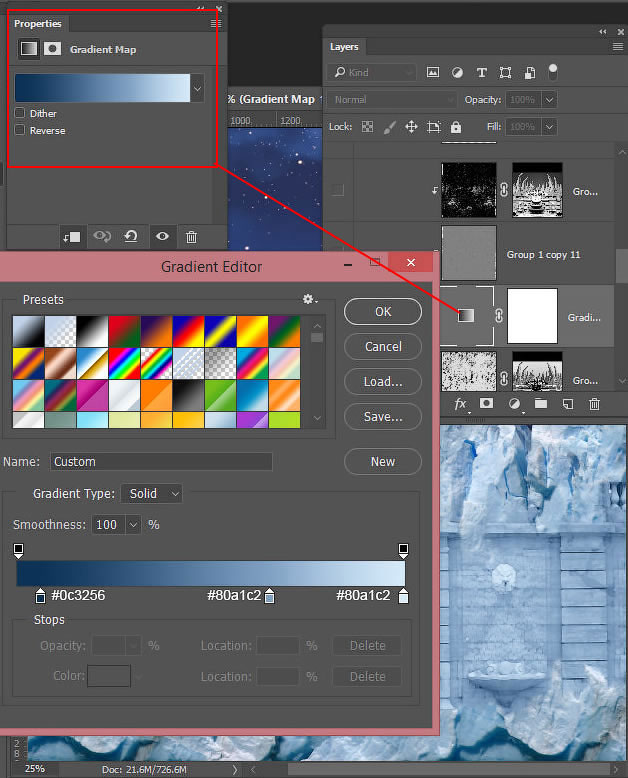The height and width of the screenshot is (778, 628).
Task: Select the middle #80a1c2 color stop
Action: [x=269, y=596]
